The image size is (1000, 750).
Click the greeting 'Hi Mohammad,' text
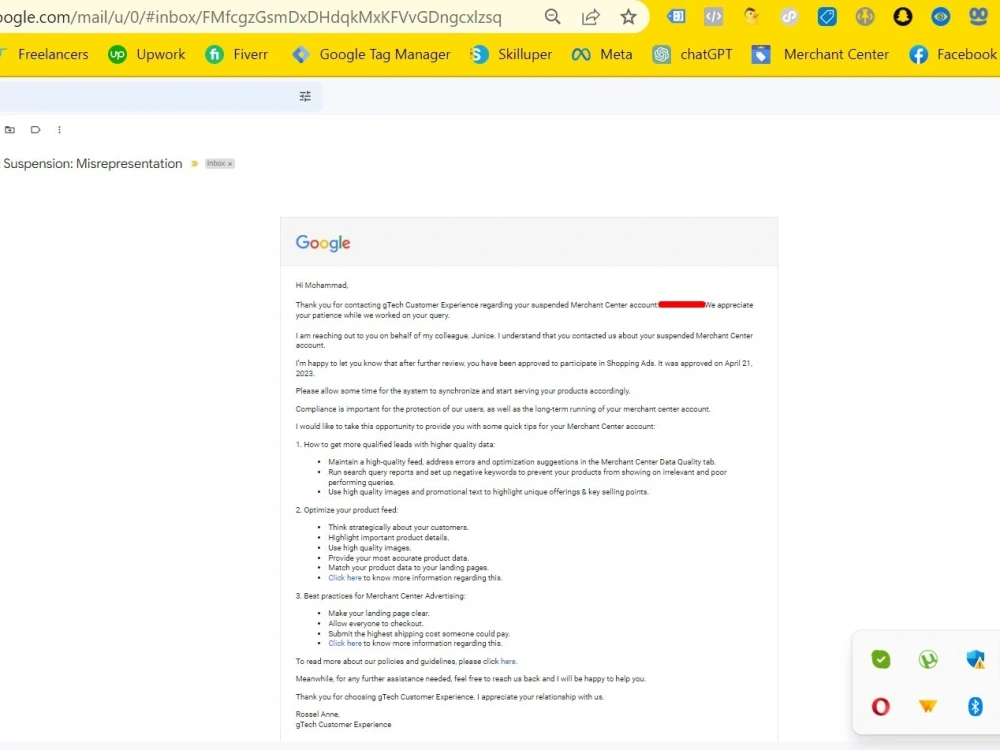[321, 285]
